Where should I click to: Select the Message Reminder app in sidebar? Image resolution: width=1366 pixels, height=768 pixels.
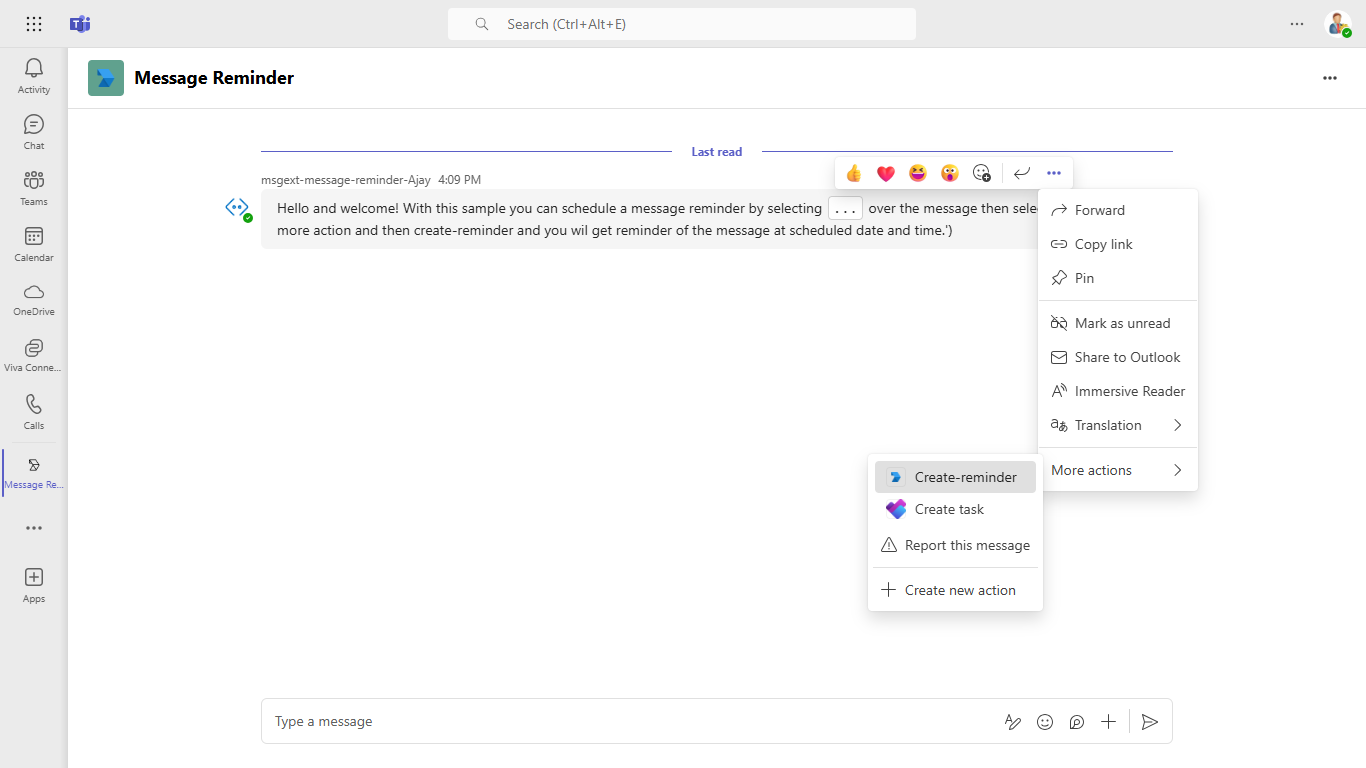pos(34,473)
